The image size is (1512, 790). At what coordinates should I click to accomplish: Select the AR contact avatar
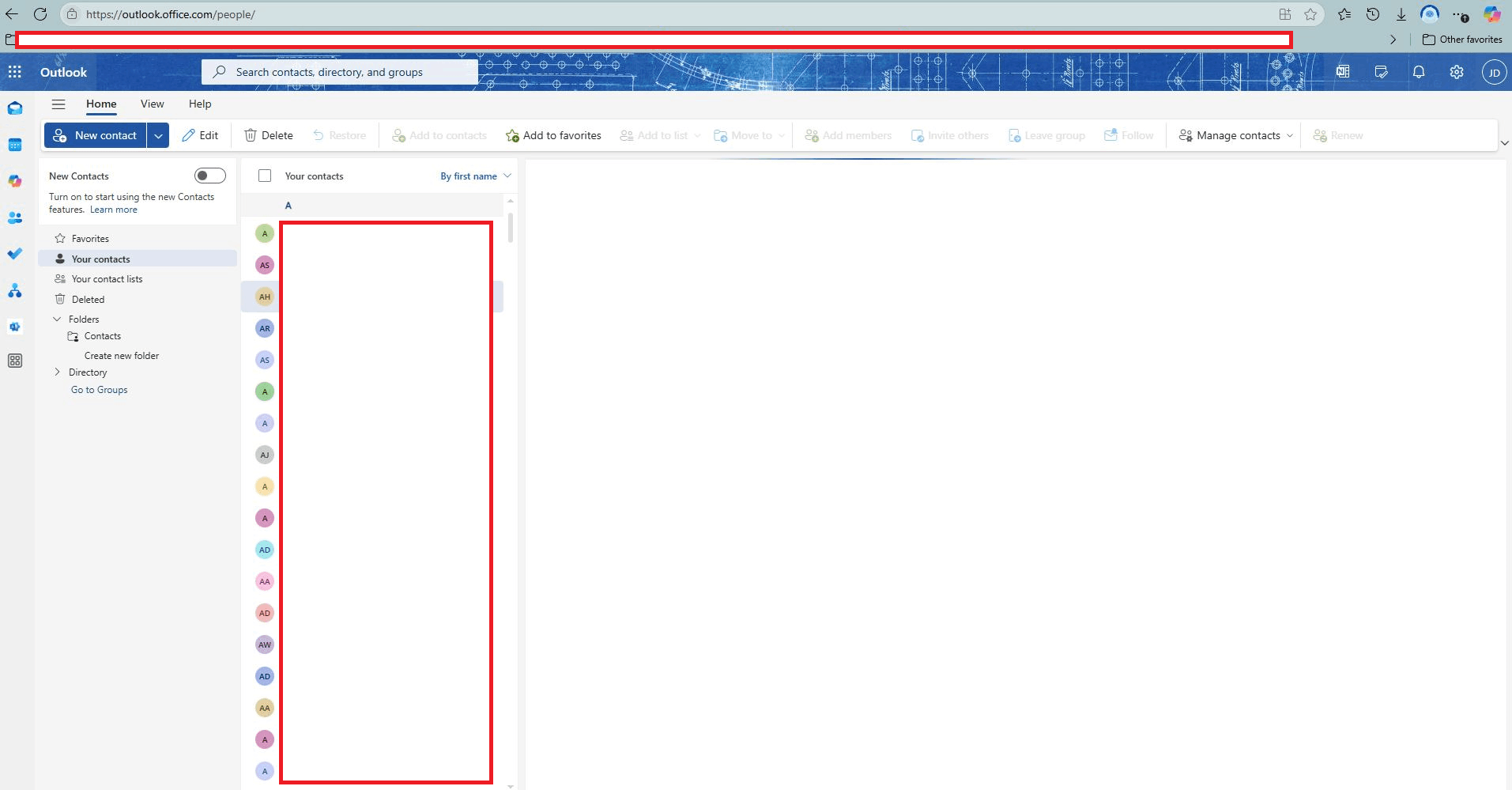[x=265, y=328]
